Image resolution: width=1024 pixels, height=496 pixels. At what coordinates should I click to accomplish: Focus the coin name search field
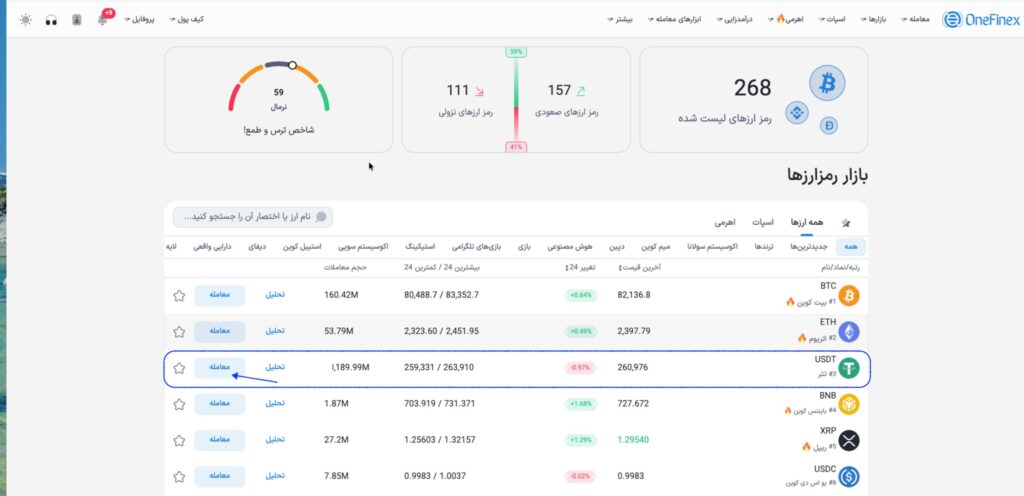[x=253, y=217]
